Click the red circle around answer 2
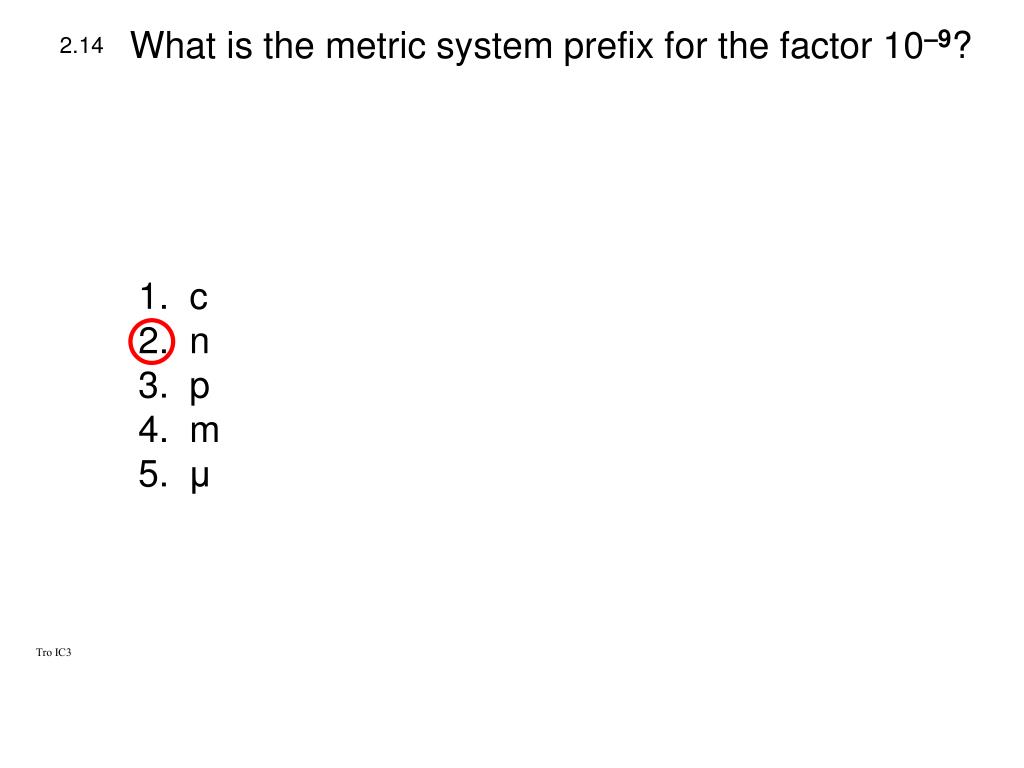The width and height of the screenshot is (1024, 768). pyautogui.click(x=152, y=341)
